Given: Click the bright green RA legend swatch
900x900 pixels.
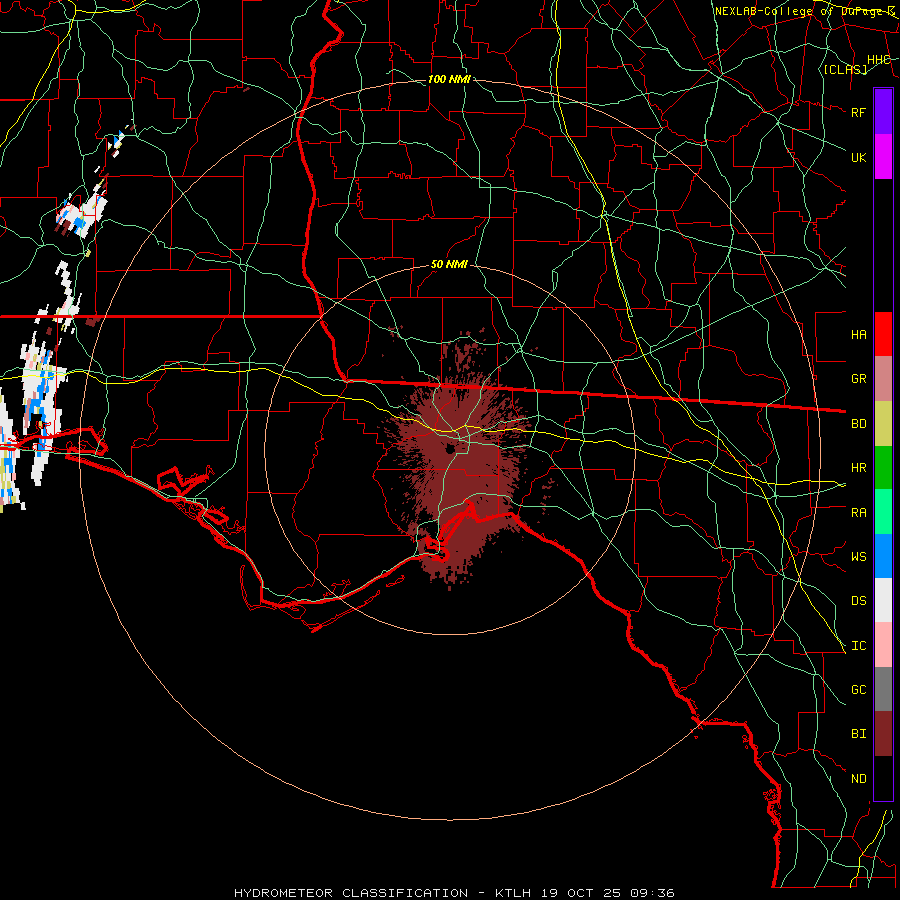Looking at the screenshot, I should (x=883, y=512).
